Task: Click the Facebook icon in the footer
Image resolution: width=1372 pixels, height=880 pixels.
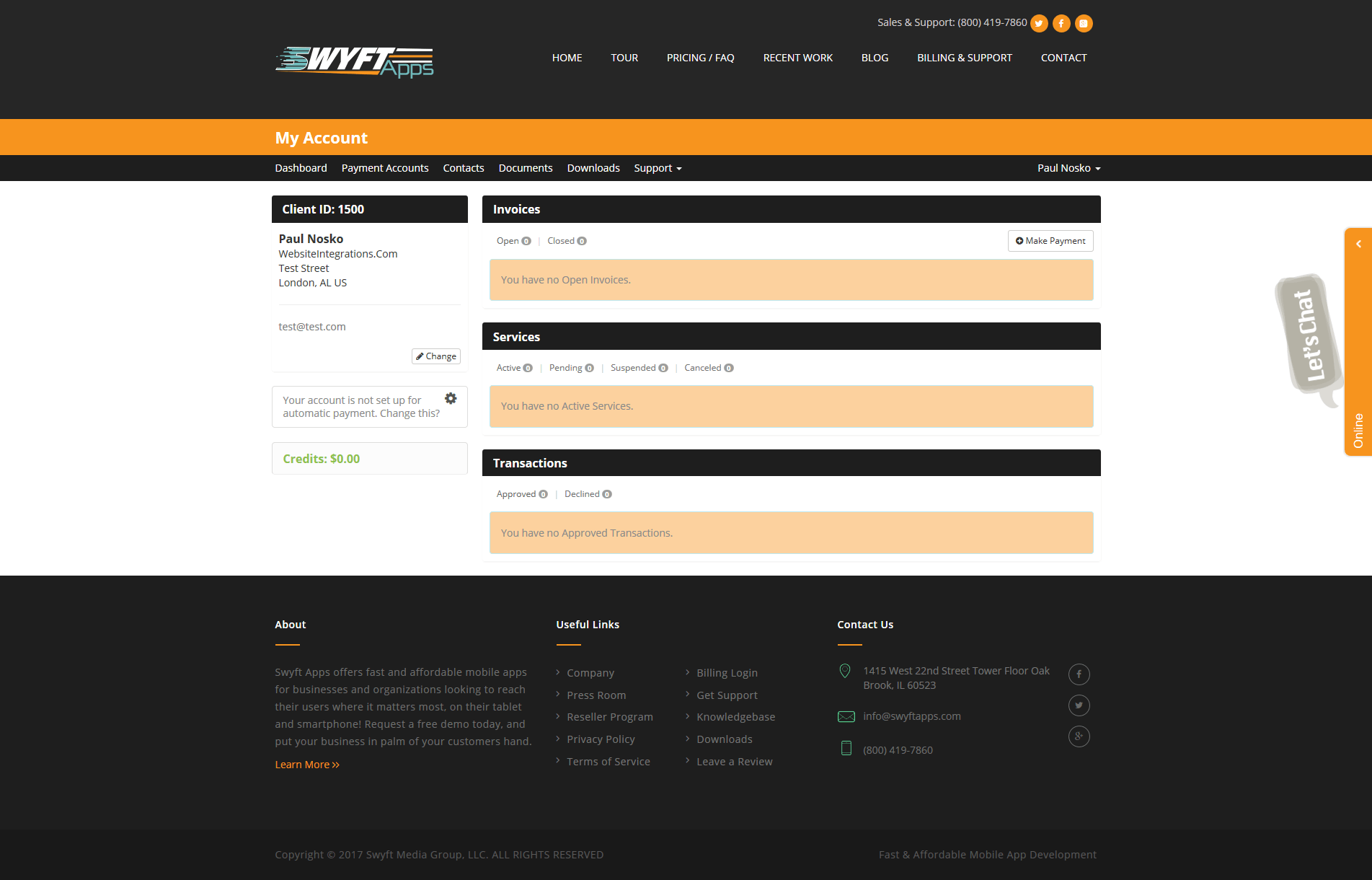Action: click(x=1079, y=674)
